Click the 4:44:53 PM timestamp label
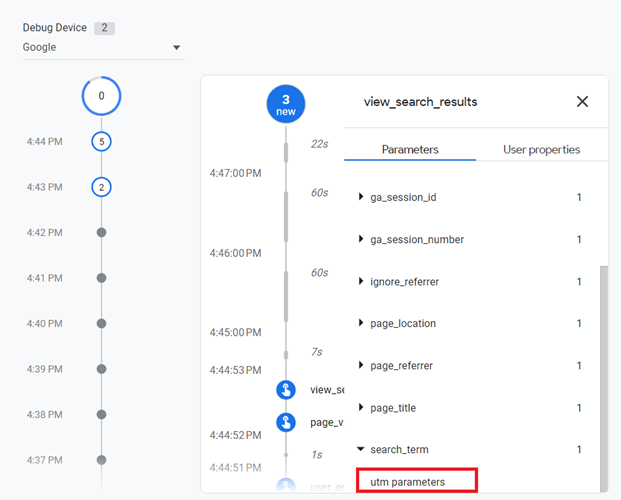Screen dimensions: 621x500 (236, 370)
